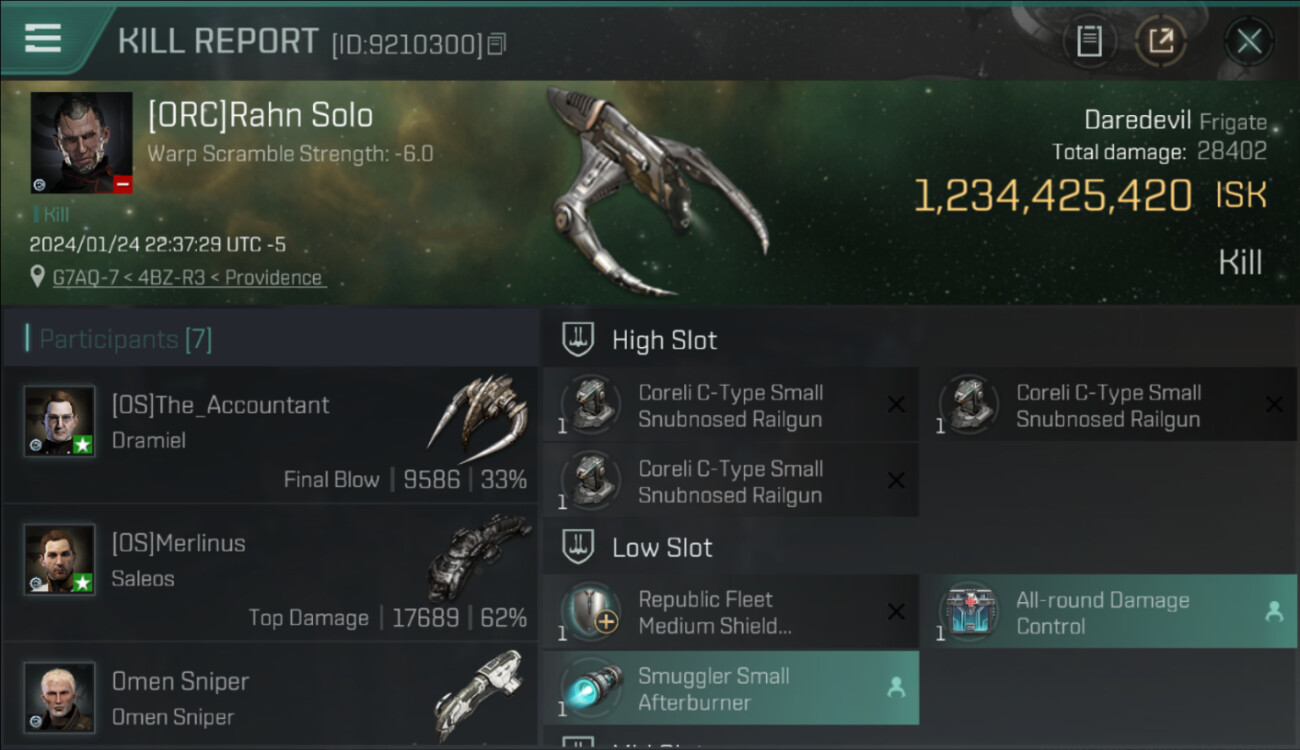1300x750 pixels.
Task: Open the G7AQ-7 Providence location link
Action: pos(187,277)
